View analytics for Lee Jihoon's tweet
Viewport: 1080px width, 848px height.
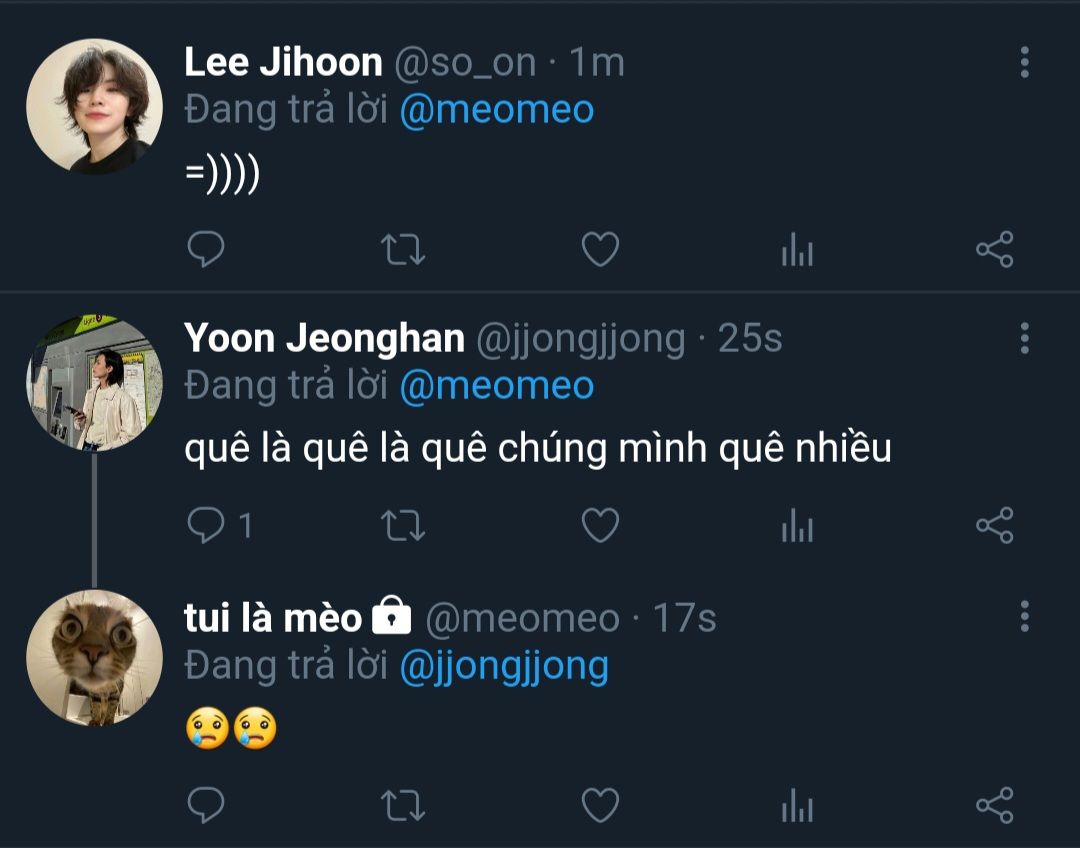(x=797, y=249)
